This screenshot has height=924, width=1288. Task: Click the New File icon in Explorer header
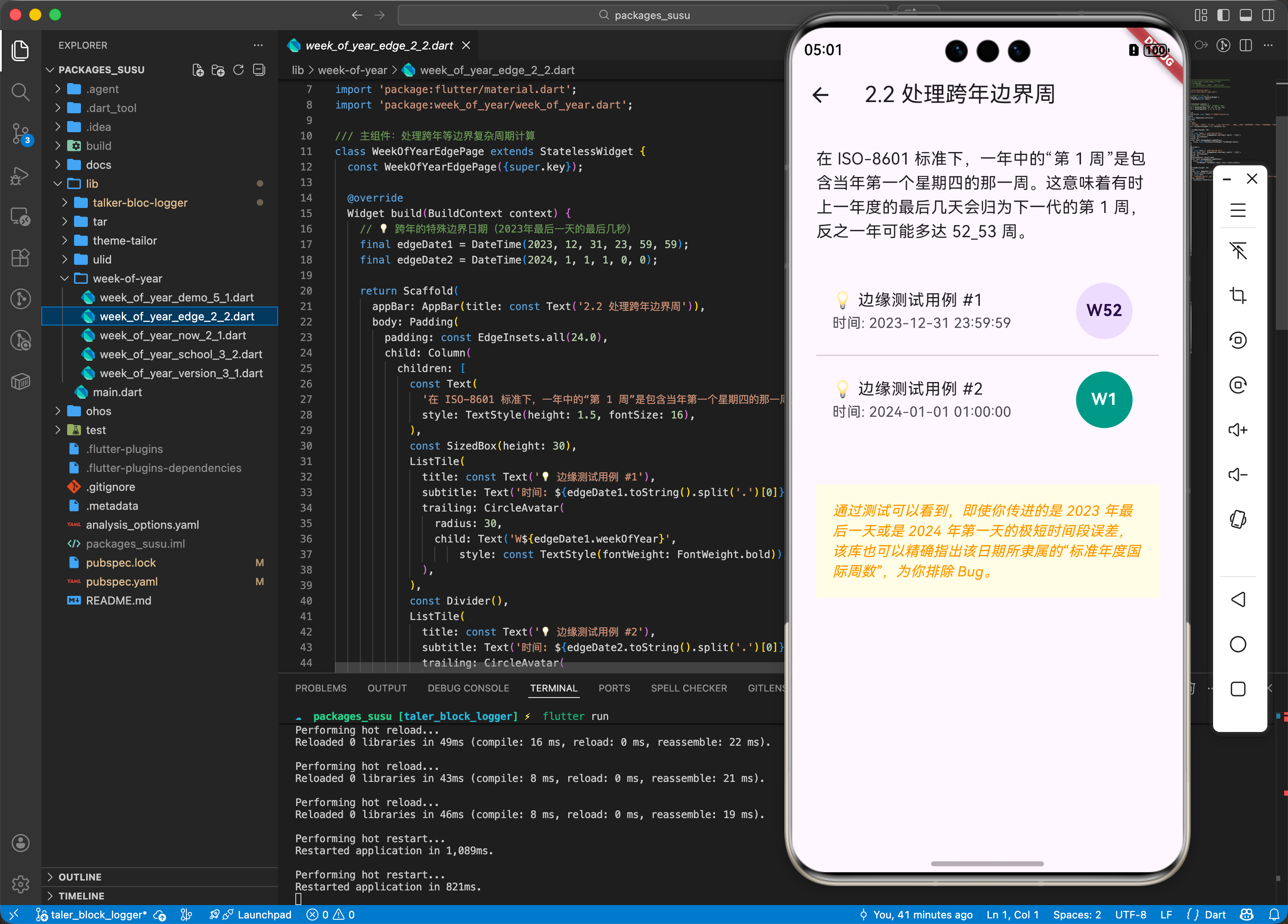[x=198, y=70]
